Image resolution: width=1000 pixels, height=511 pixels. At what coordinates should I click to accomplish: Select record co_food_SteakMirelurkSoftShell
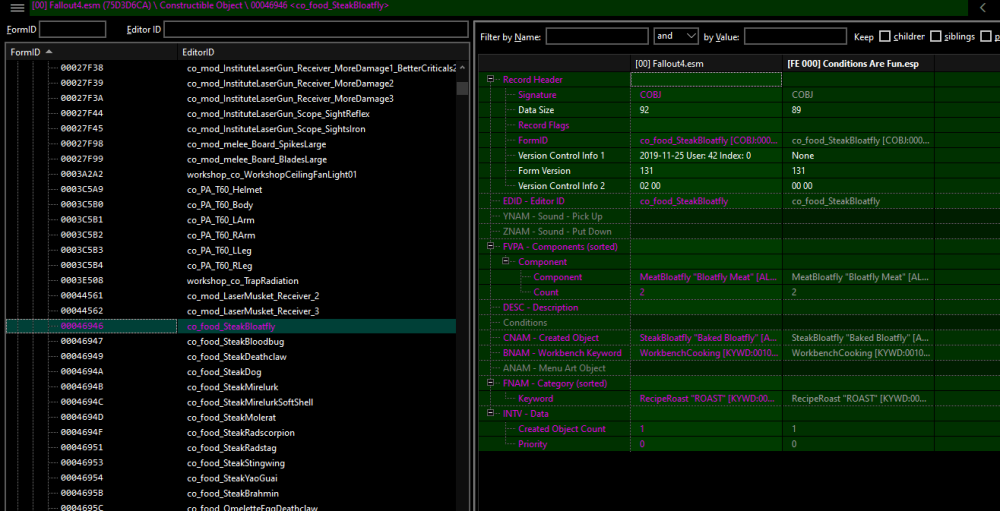(x=249, y=402)
